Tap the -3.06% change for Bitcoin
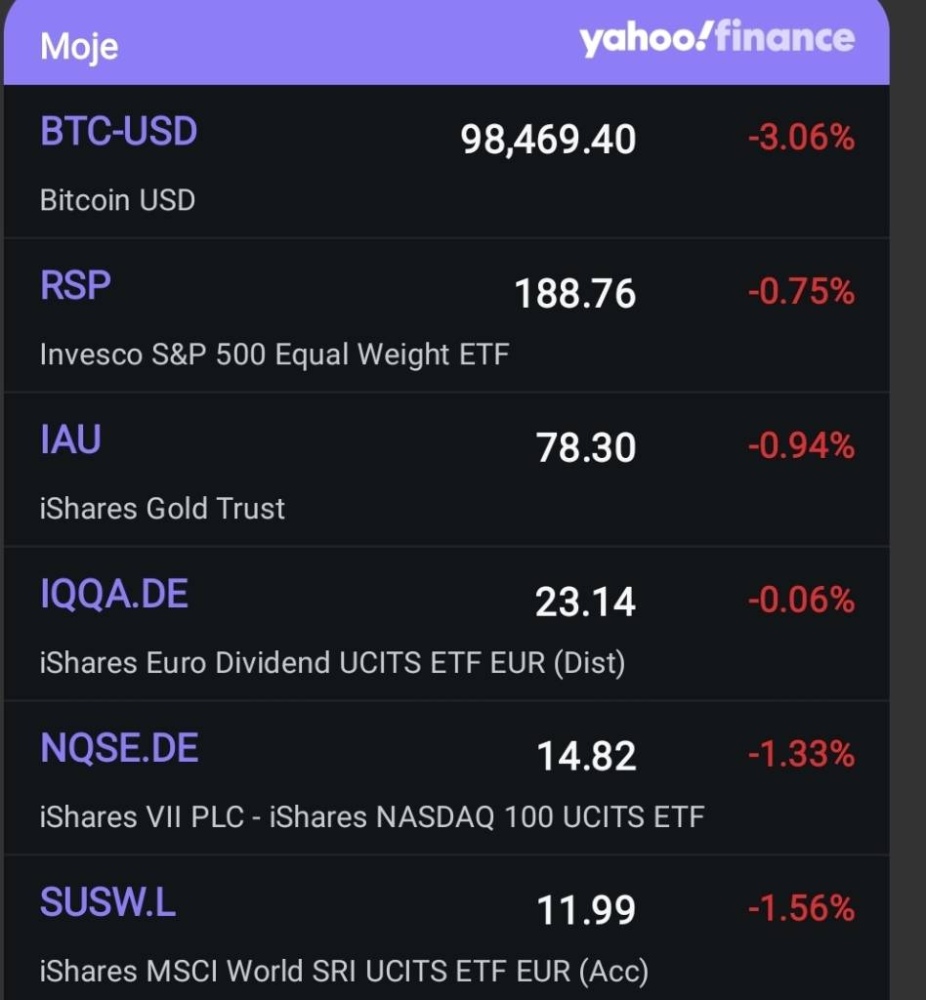Viewport: 926px width, 1000px height. 801,137
